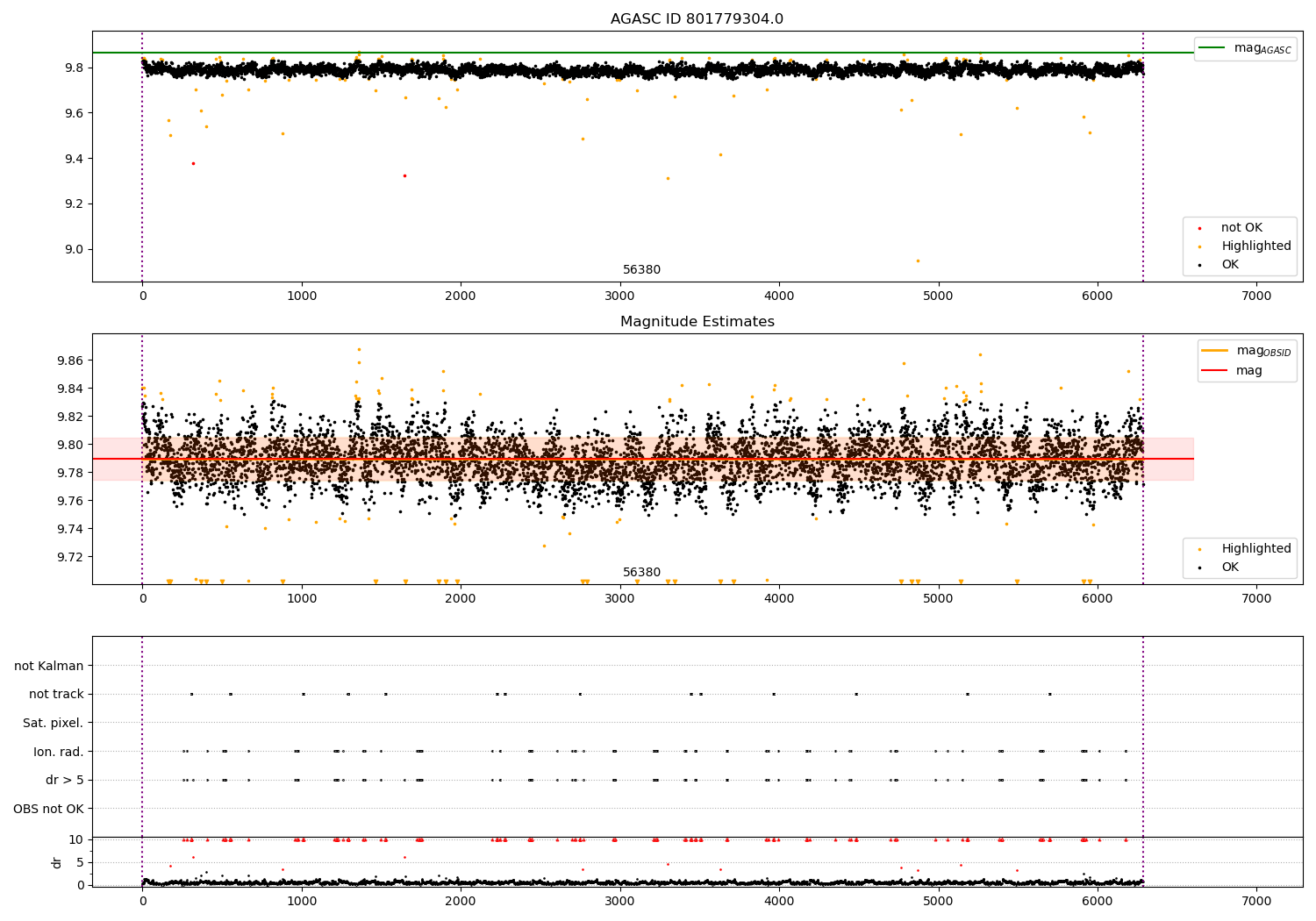Click the 'Ion. rad.' y-axis label

tap(59, 753)
